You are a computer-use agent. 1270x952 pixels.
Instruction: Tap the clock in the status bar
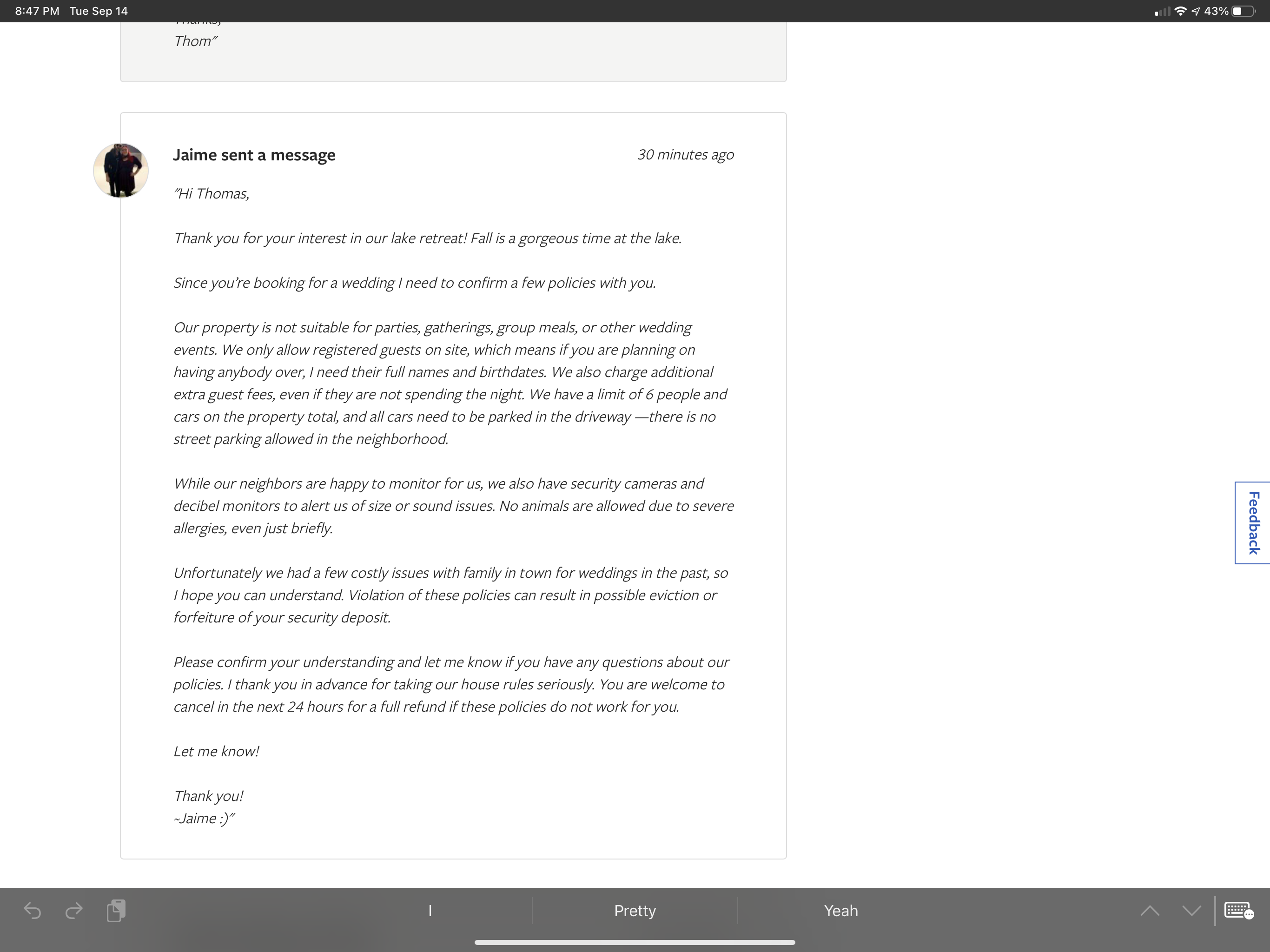click(36, 10)
